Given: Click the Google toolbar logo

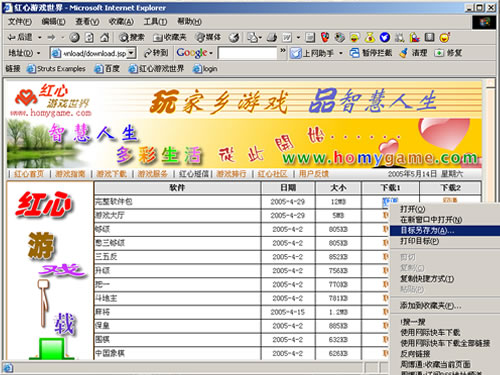Looking at the screenshot, I should 192,53.
